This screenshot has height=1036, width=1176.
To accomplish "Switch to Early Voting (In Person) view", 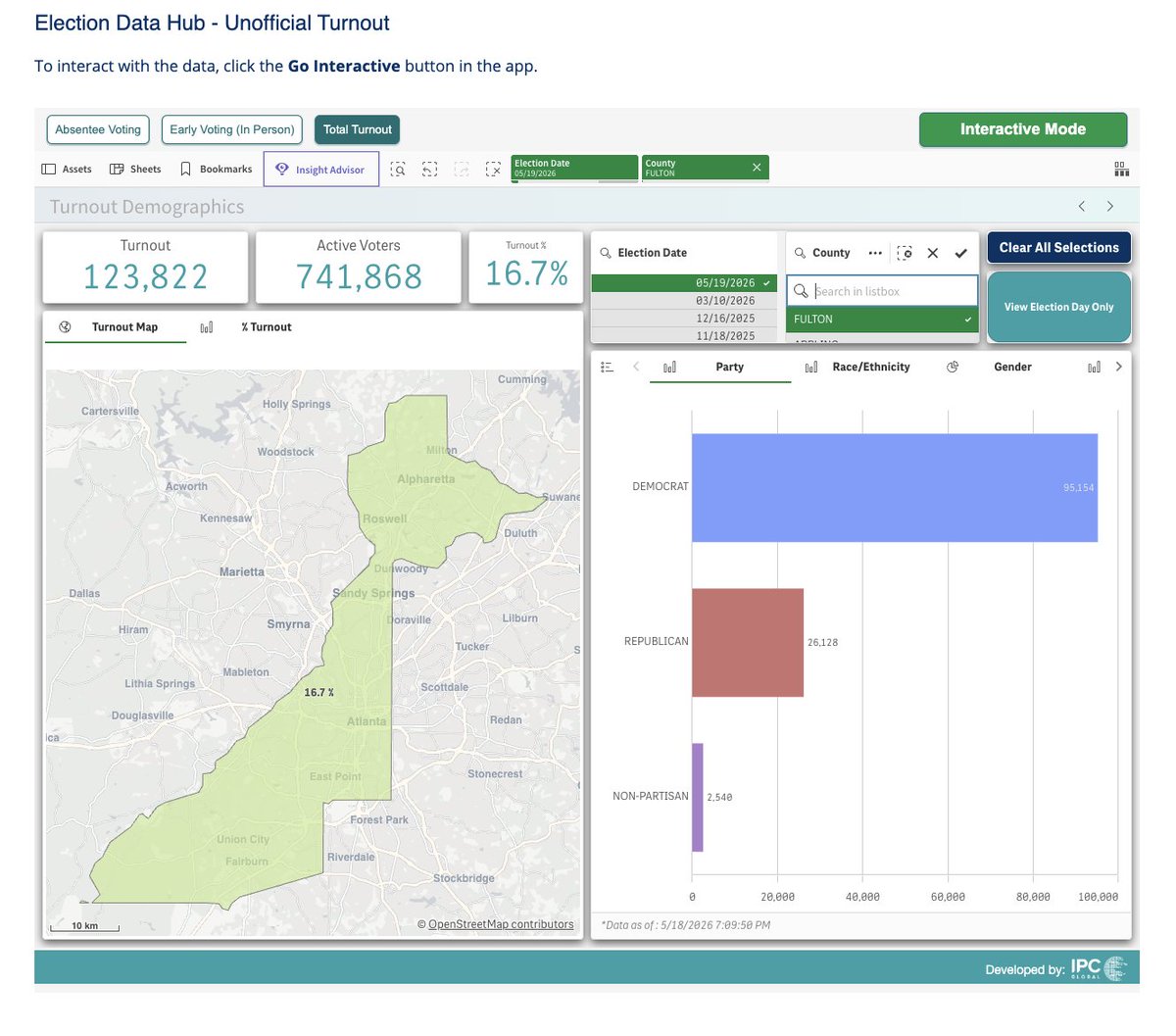I will tap(232, 129).
